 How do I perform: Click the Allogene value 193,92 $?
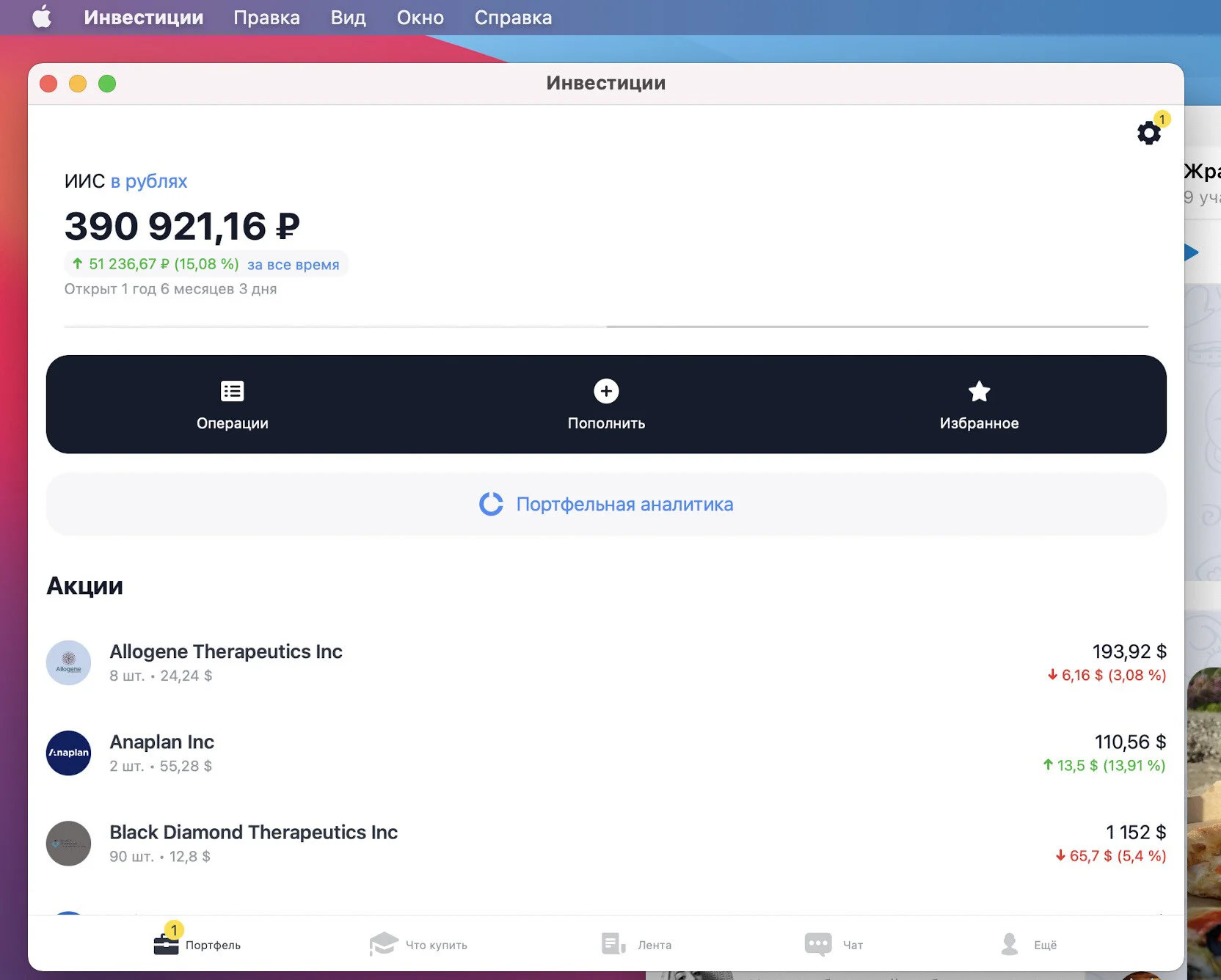(1129, 651)
